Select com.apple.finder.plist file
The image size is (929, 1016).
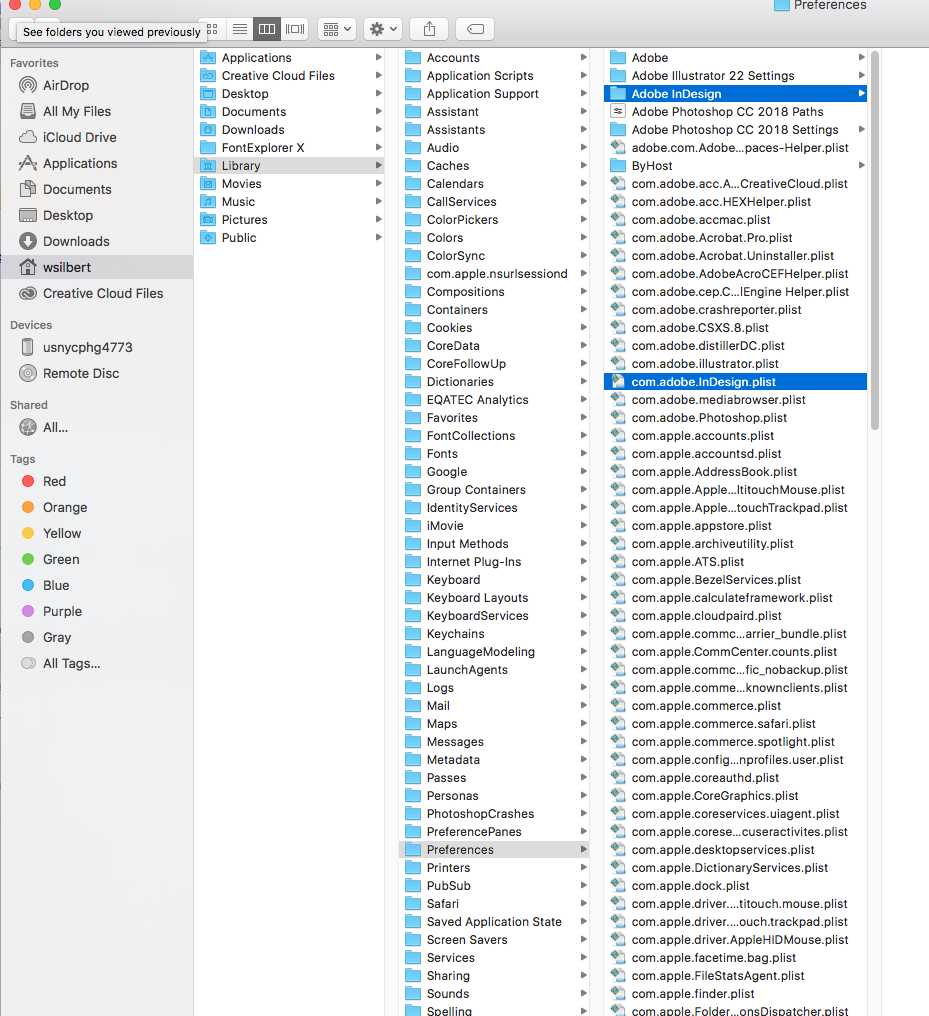point(735,994)
